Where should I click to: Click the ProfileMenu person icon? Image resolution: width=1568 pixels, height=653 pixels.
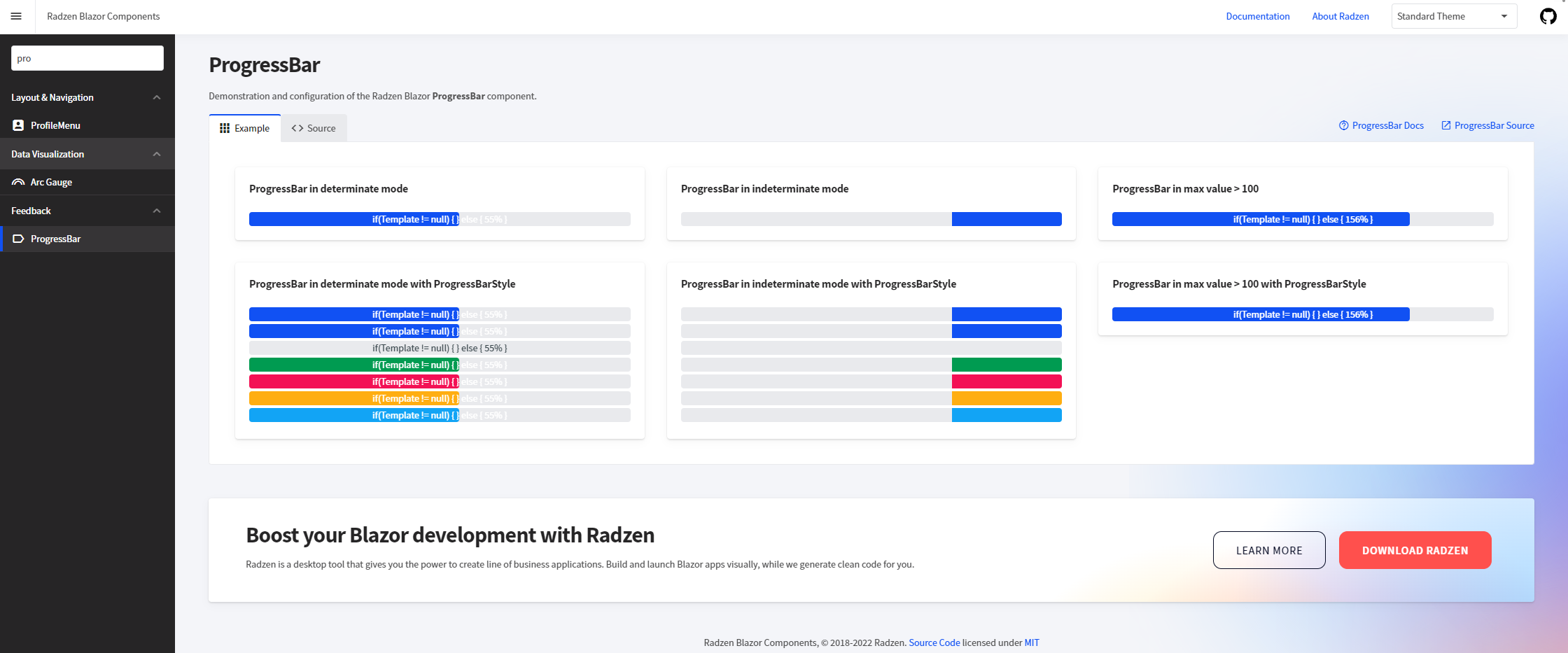coord(18,125)
